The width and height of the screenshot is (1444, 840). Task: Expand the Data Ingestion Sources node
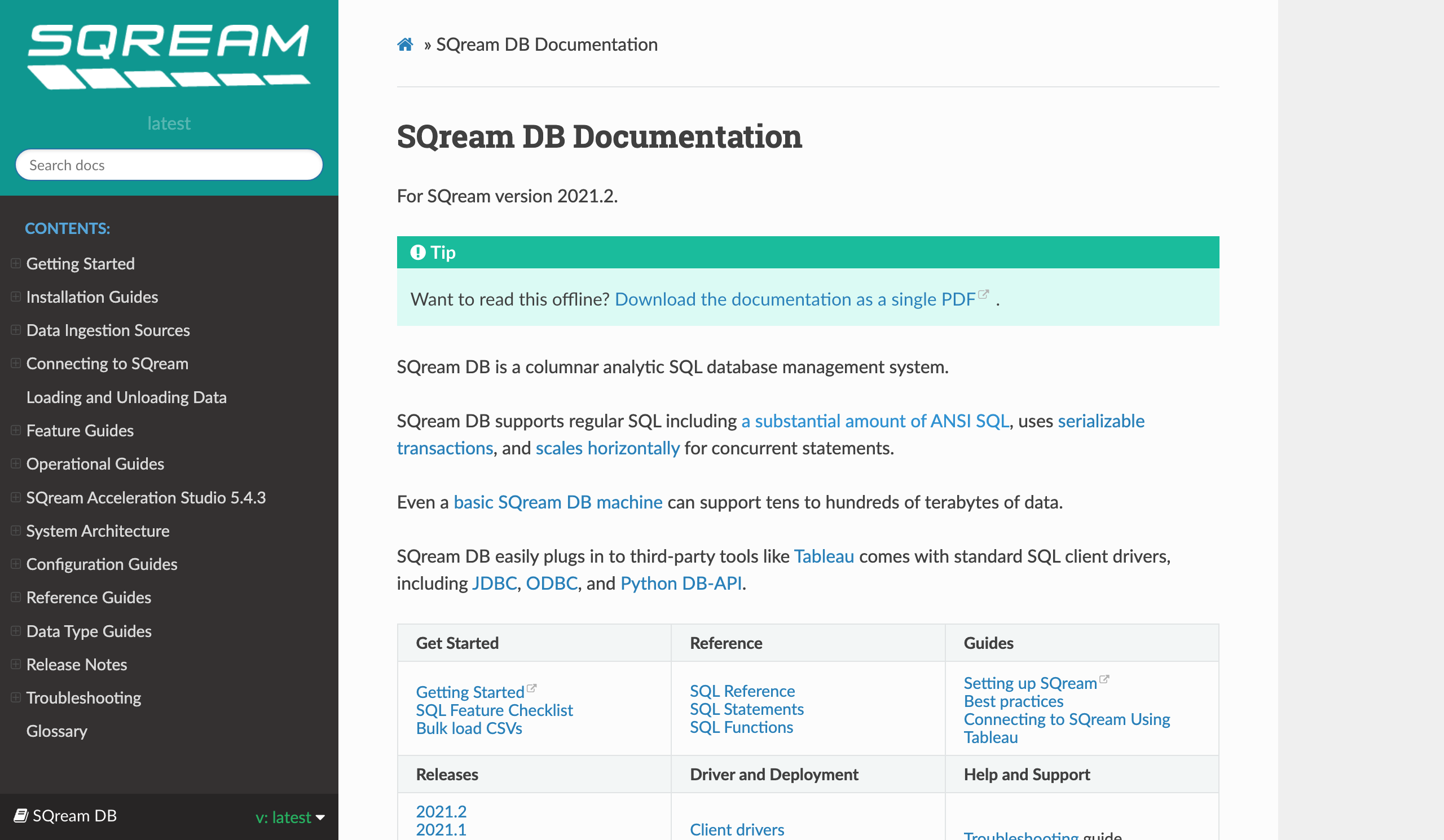pos(16,330)
